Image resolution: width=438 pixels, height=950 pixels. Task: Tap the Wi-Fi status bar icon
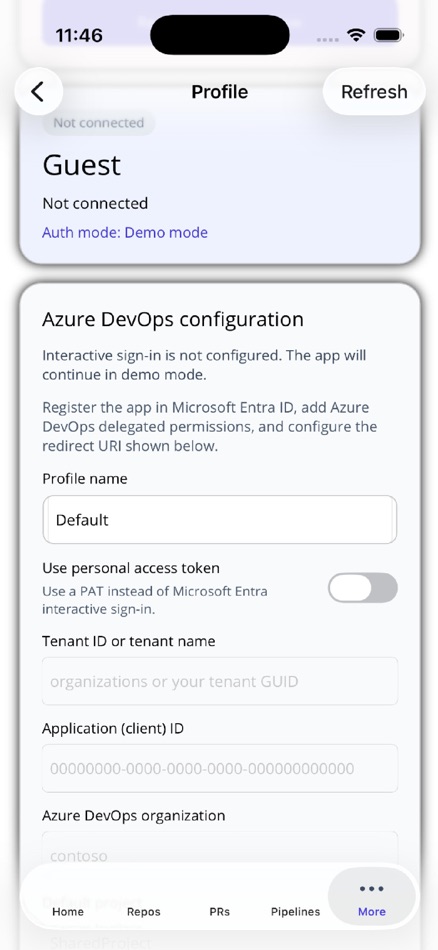(356, 35)
